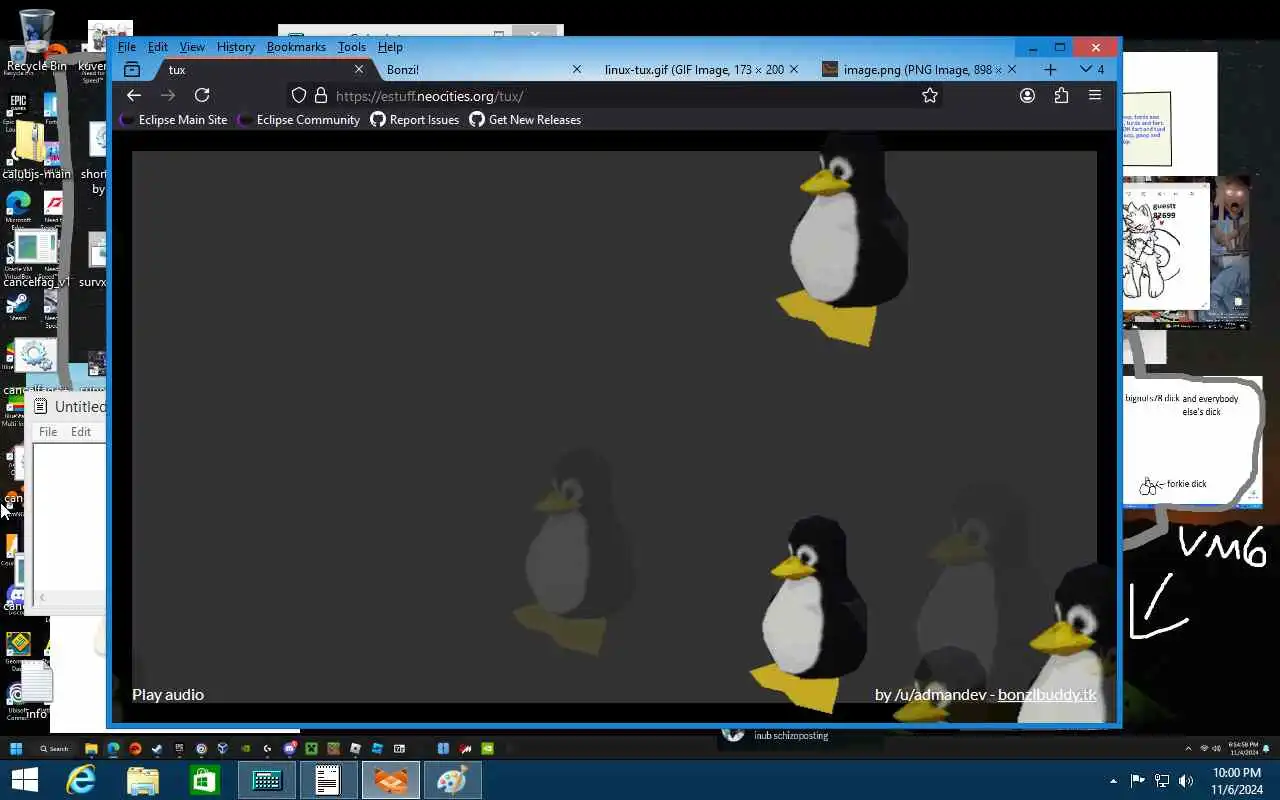Open the Firefox account icon

pyautogui.click(x=1027, y=96)
